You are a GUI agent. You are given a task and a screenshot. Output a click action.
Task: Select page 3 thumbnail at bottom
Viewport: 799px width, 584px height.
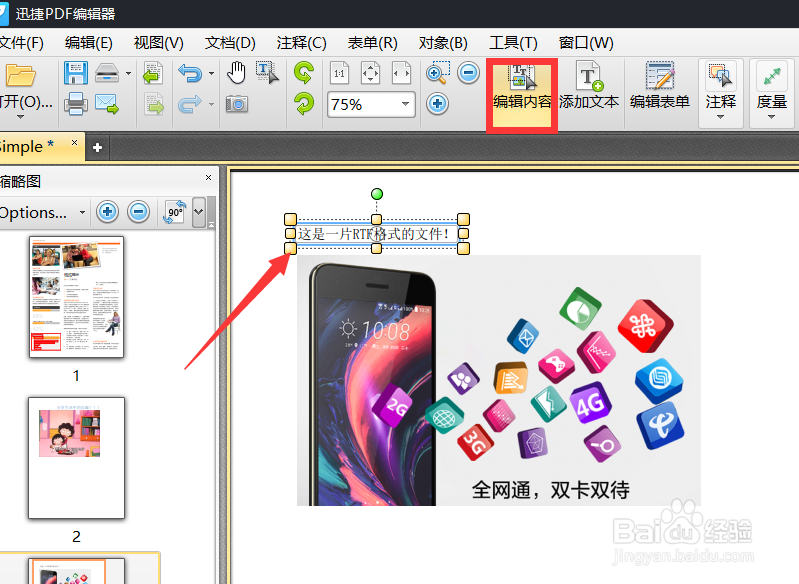coord(76,571)
